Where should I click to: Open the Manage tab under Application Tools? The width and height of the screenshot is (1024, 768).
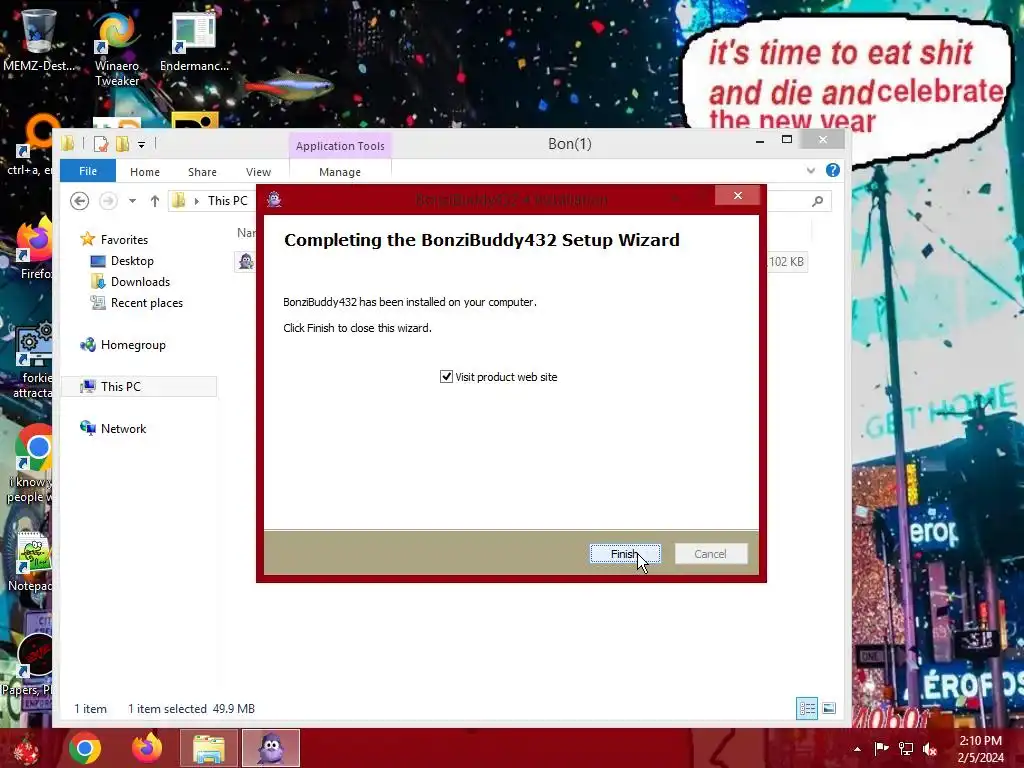(x=340, y=172)
